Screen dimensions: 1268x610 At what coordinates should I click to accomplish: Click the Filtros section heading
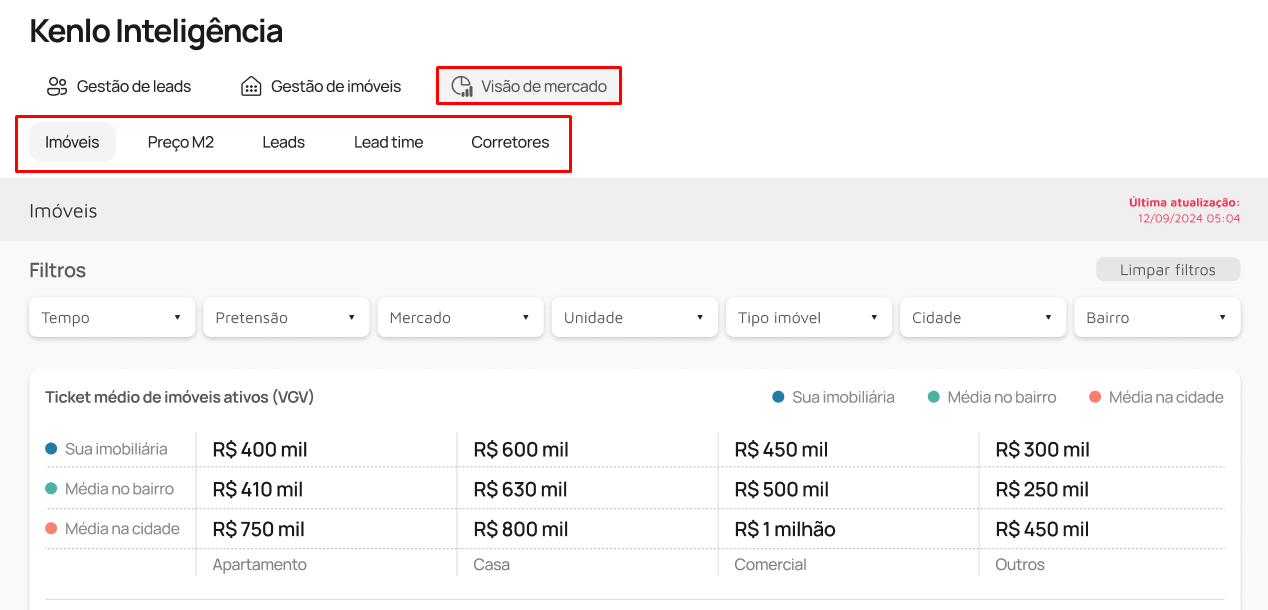(58, 270)
